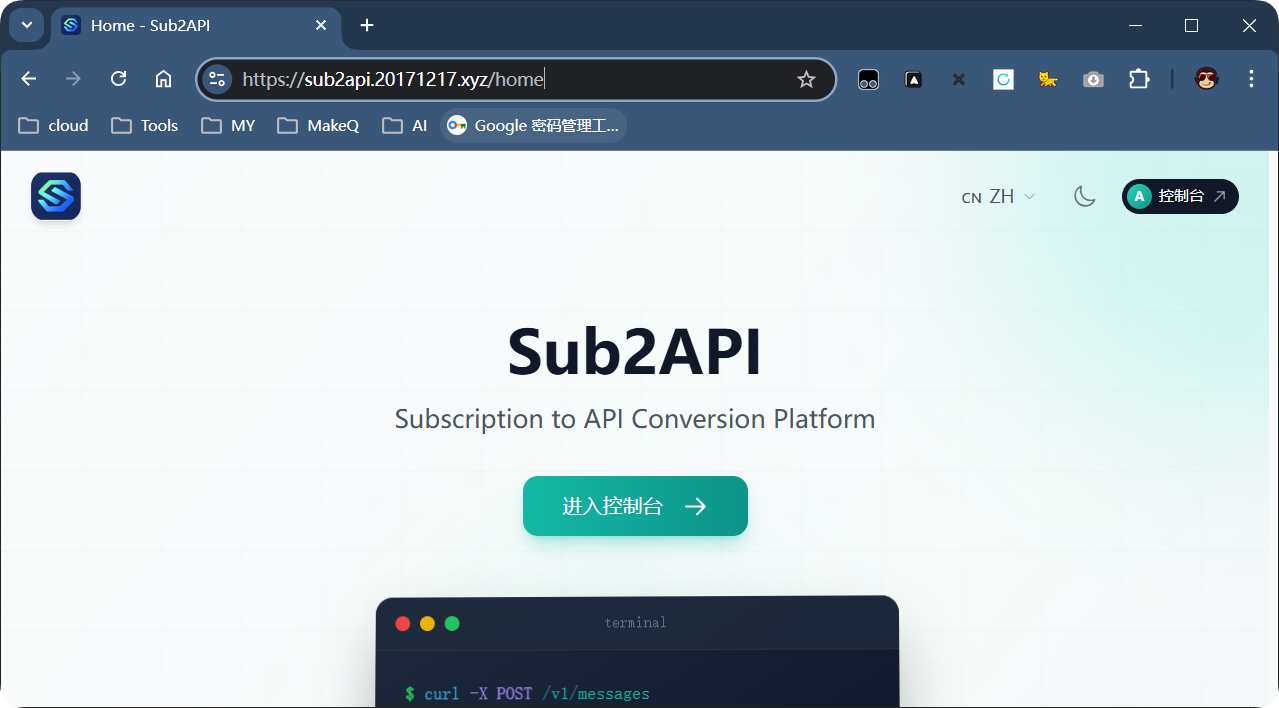The width and height of the screenshot is (1279, 708).
Task: Click the 'terminal' title label
Action: pyautogui.click(x=635, y=623)
